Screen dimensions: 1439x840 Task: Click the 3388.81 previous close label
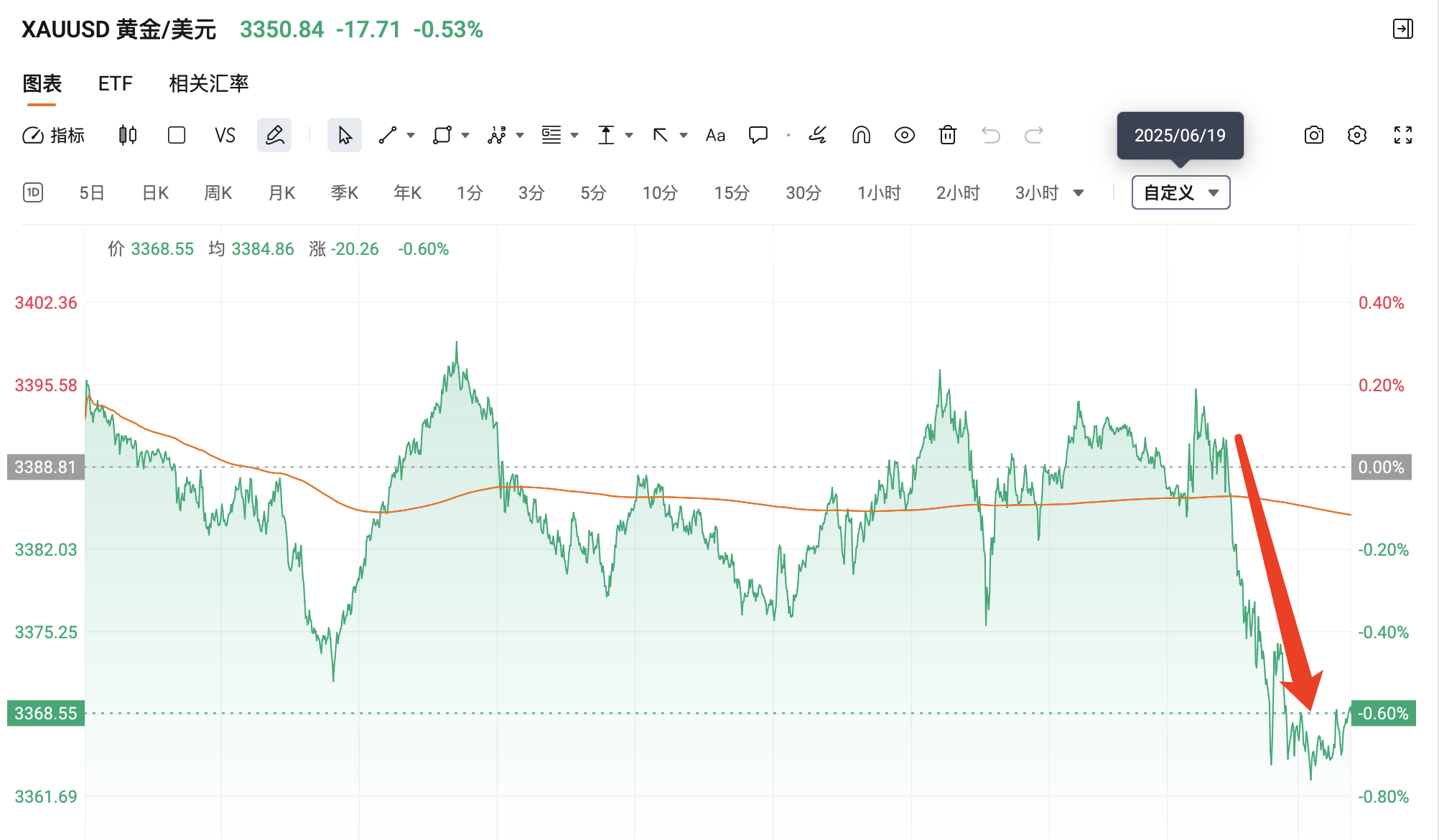46,467
